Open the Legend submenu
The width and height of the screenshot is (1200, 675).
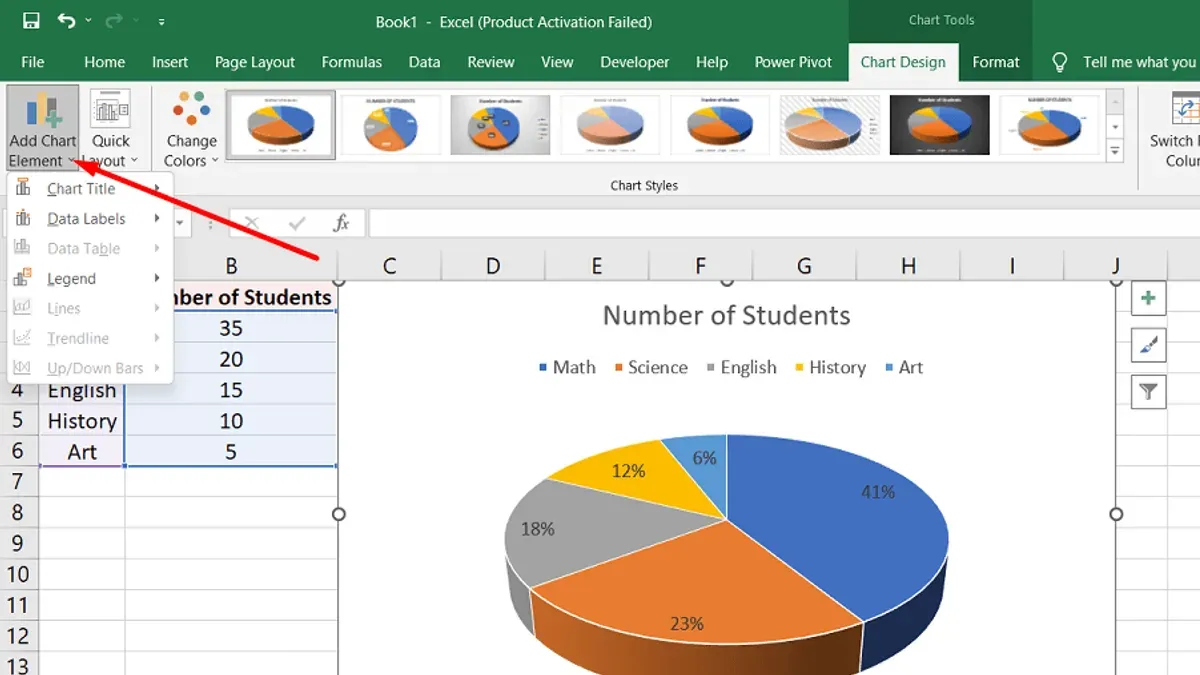[90, 279]
